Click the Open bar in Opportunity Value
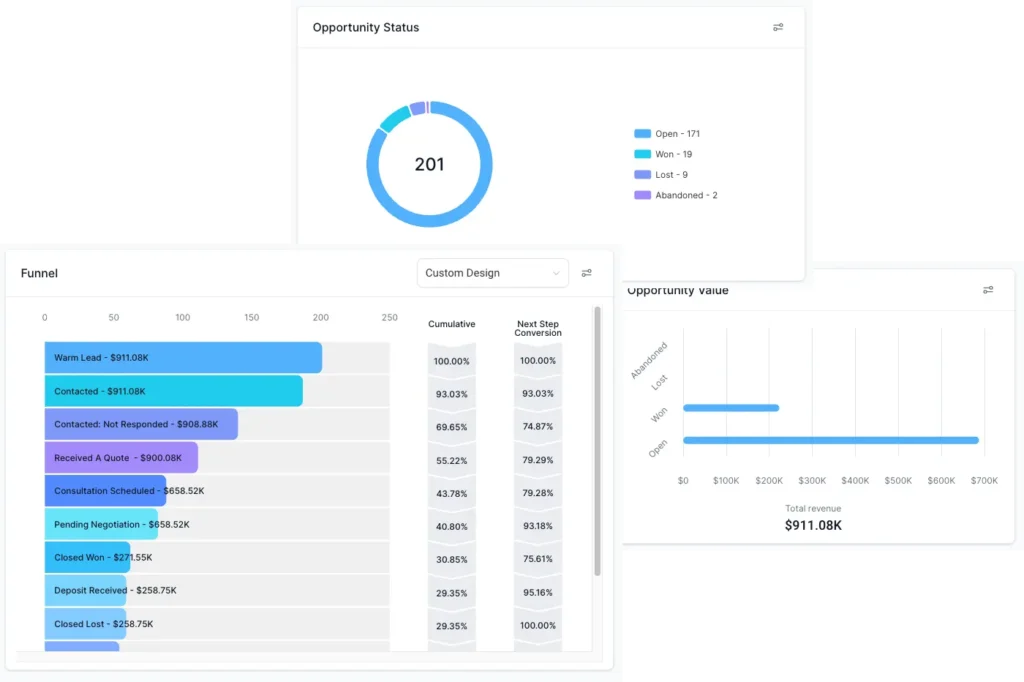Viewport: 1024px width, 682px height. (830, 440)
